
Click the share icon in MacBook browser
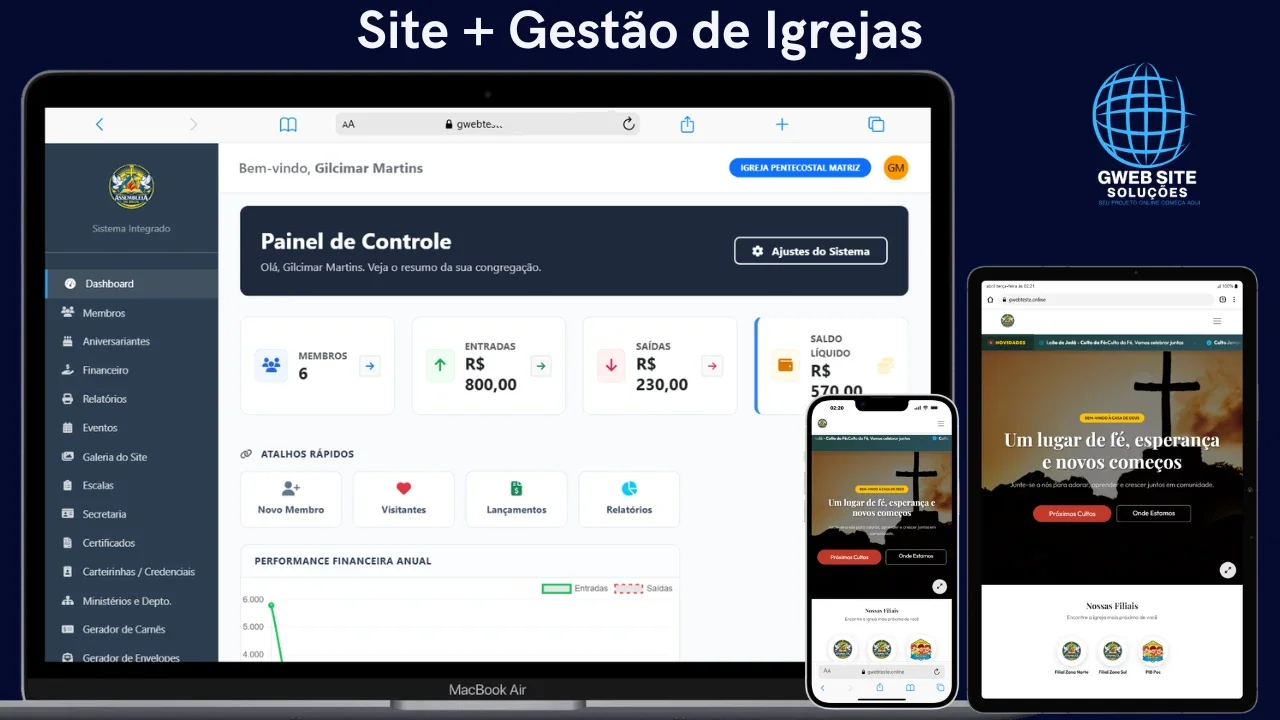(687, 124)
